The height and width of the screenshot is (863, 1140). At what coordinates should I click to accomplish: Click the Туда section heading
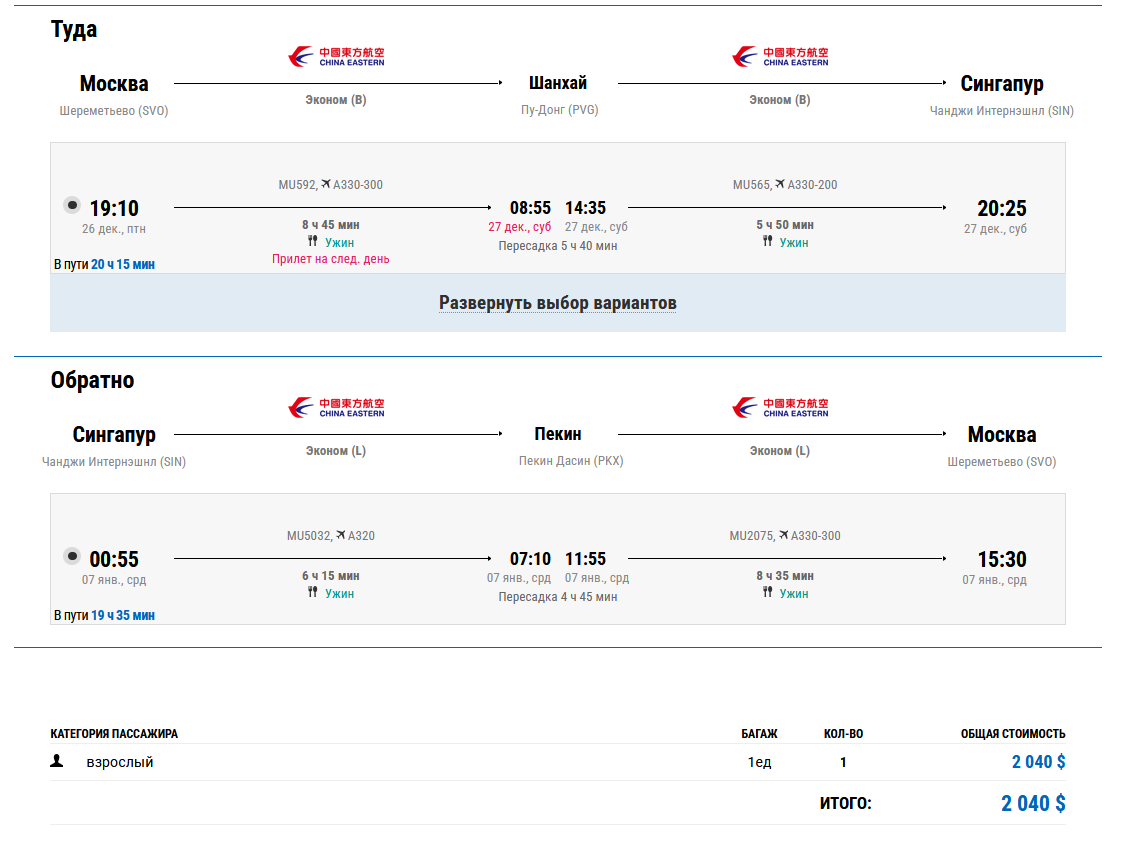coord(74,29)
